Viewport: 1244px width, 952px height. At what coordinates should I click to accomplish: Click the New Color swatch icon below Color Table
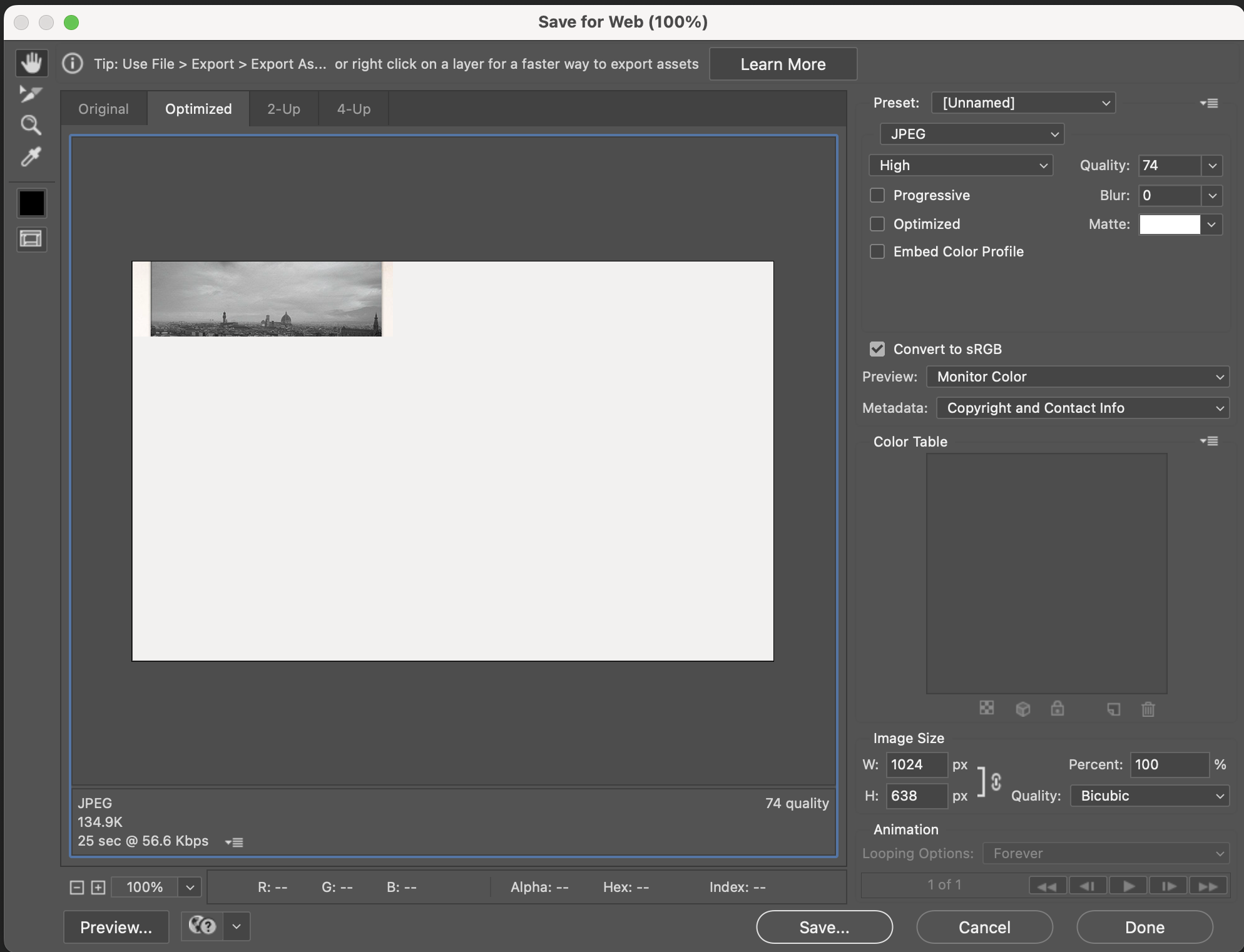[1114, 709]
